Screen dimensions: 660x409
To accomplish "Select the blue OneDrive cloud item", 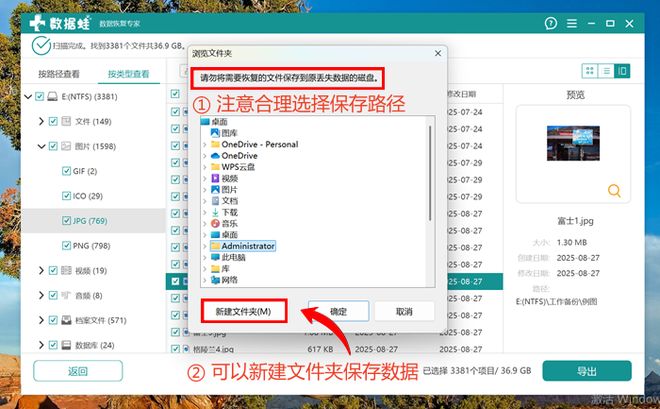I will tap(234, 156).
